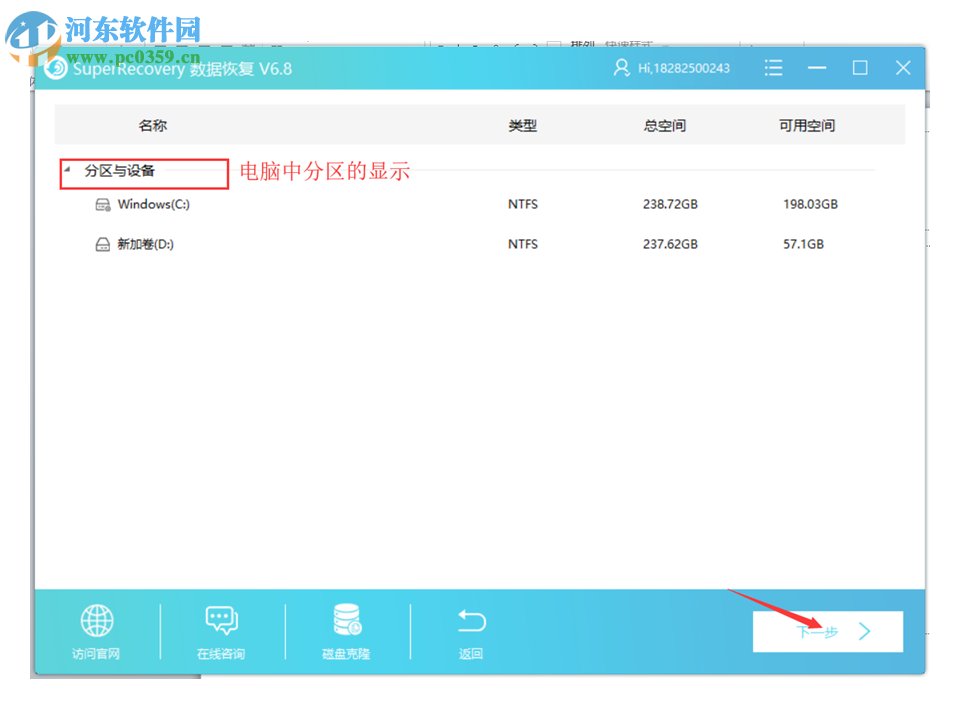Click the 返回 return arrow icon

pyautogui.click(x=471, y=620)
